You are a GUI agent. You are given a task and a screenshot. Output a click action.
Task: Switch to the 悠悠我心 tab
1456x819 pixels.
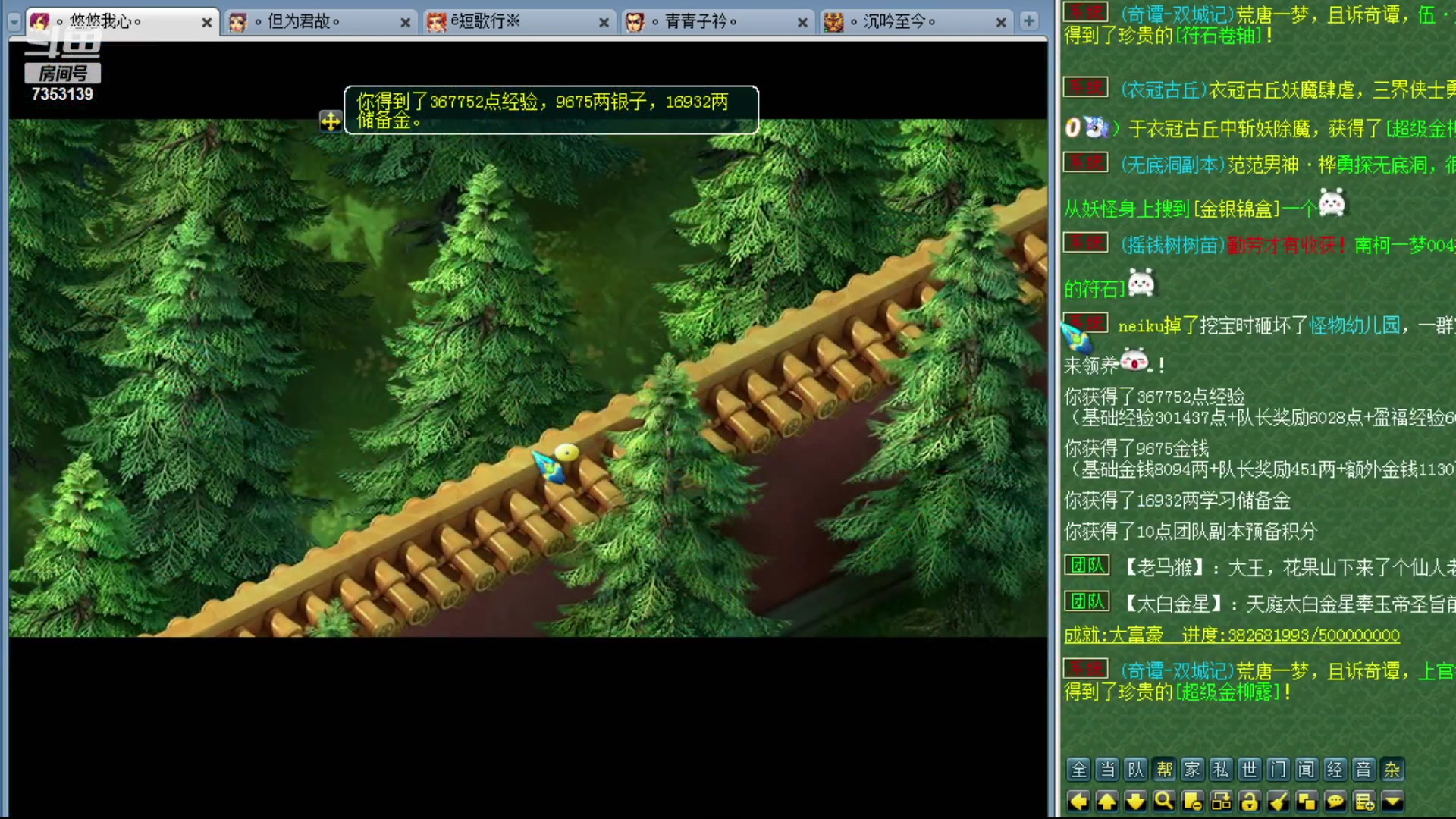pos(121,22)
